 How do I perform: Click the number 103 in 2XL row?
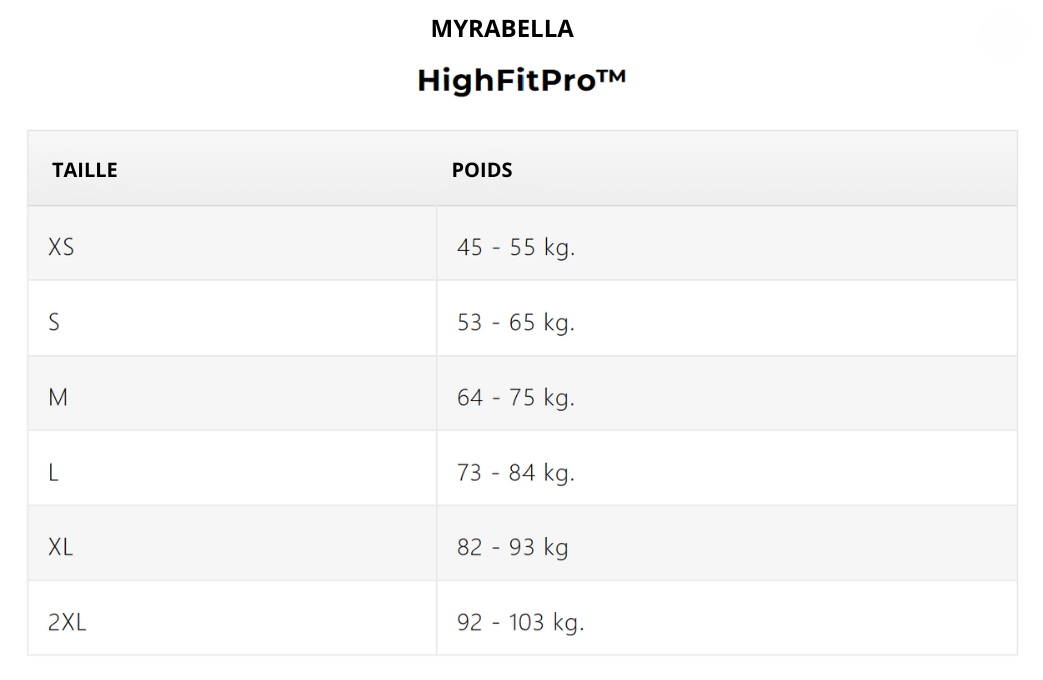pyautogui.click(x=527, y=622)
